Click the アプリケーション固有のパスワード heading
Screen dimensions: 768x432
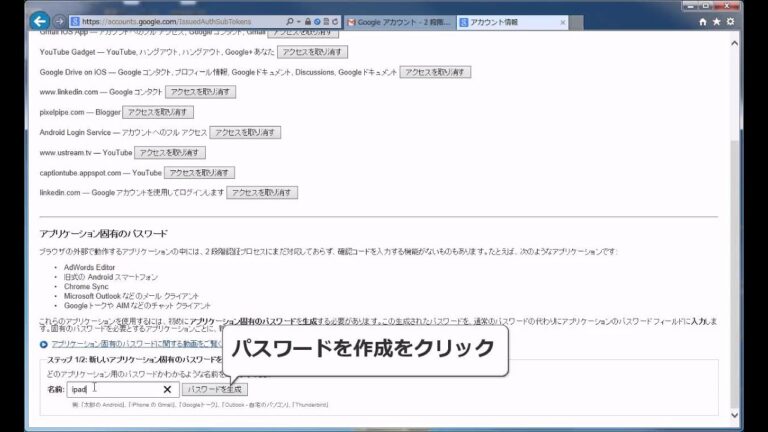point(103,234)
